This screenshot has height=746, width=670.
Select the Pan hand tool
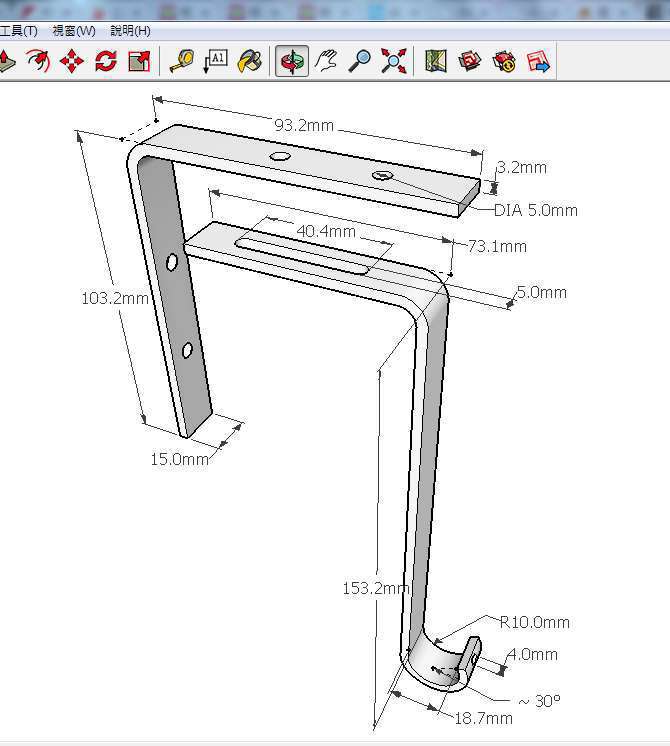coord(326,61)
